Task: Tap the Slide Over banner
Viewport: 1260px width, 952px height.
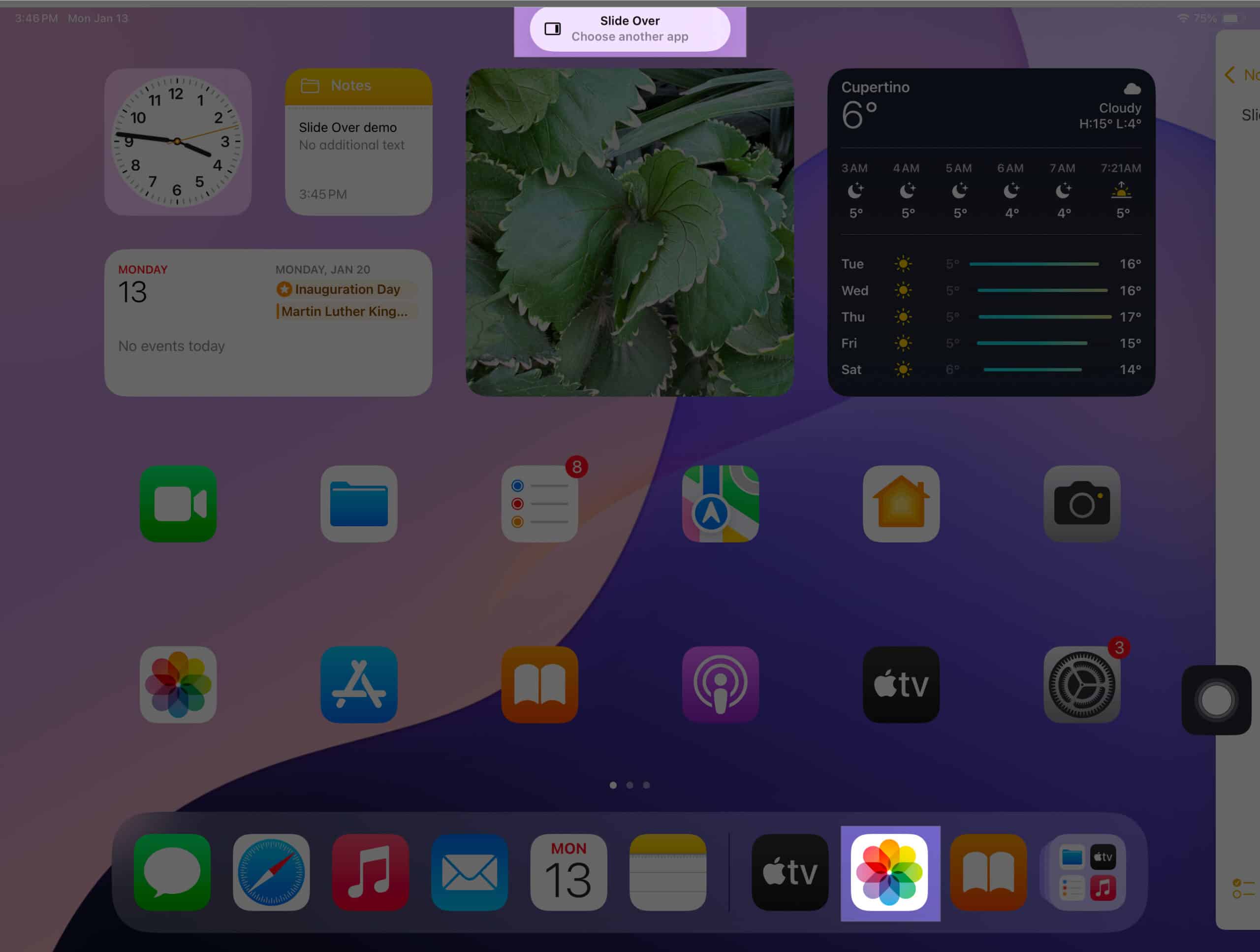Action: click(630, 29)
